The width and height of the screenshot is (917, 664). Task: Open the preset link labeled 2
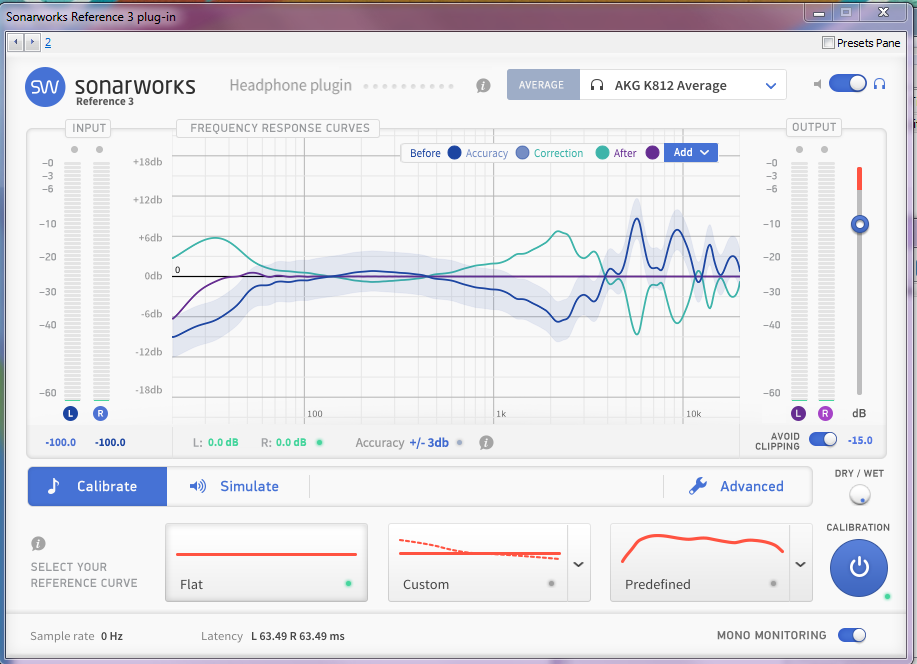click(x=48, y=43)
